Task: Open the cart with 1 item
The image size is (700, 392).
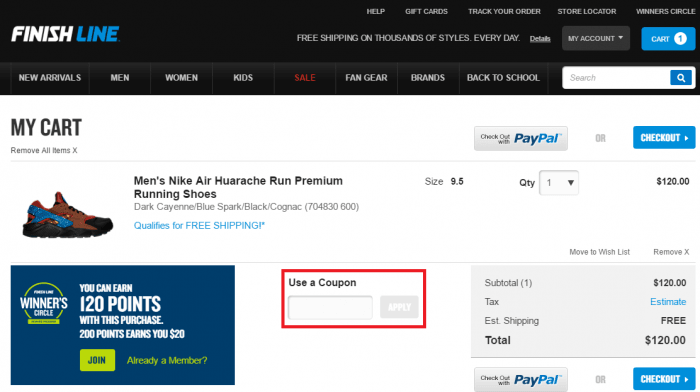Action: click(x=668, y=39)
